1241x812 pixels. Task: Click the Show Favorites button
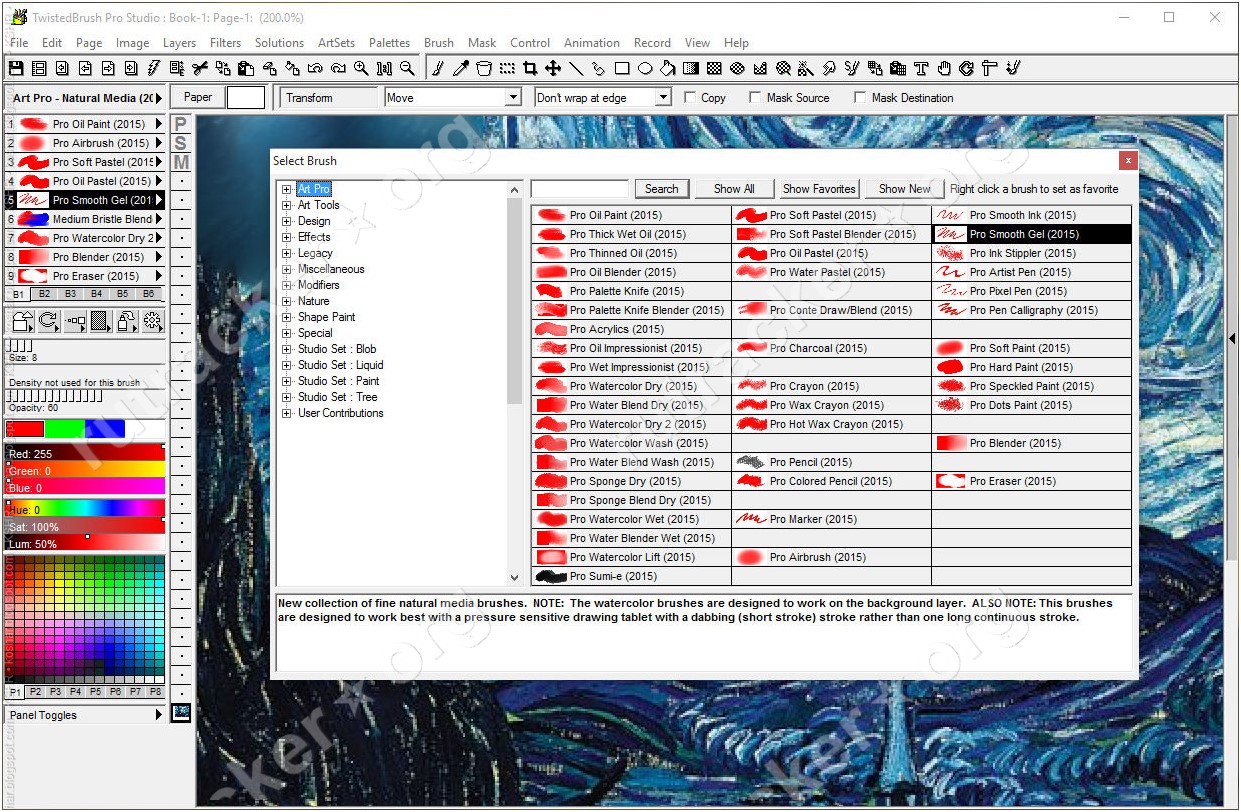tap(819, 189)
